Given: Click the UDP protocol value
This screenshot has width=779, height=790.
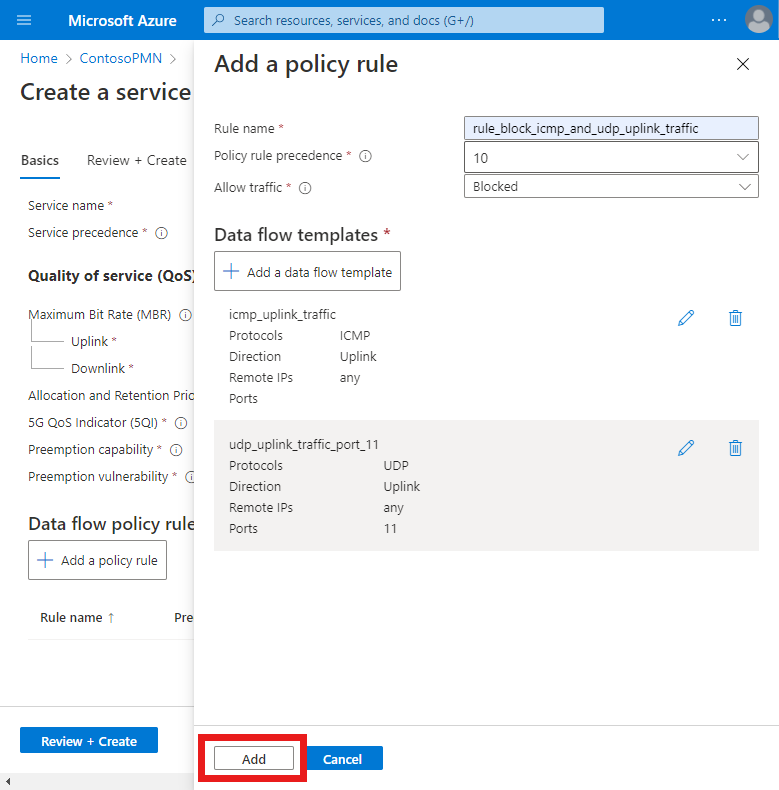Looking at the screenshot, I should click(x=396, y=466).
